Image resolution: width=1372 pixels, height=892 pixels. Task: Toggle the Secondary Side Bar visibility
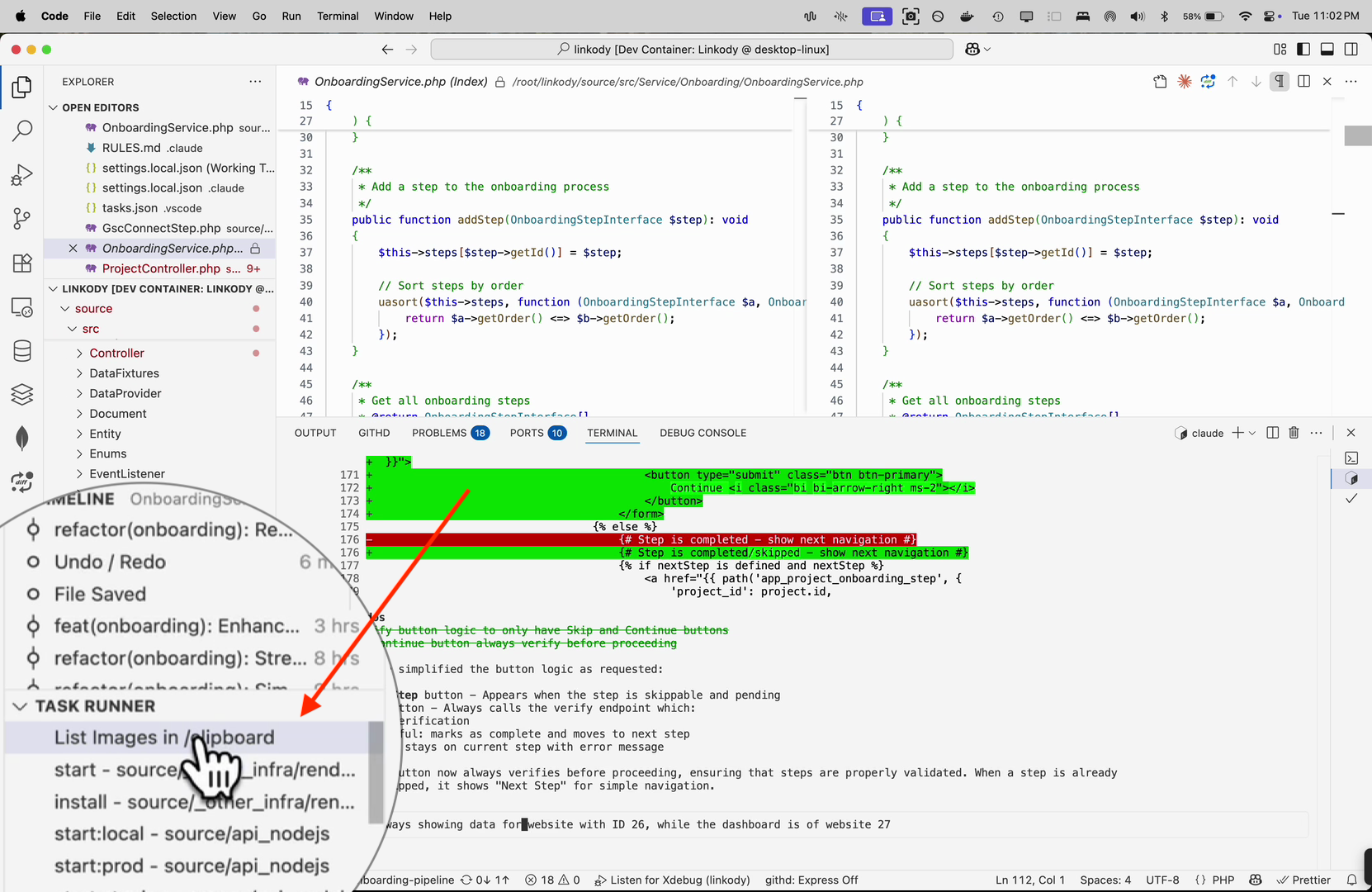point(1351,50)
